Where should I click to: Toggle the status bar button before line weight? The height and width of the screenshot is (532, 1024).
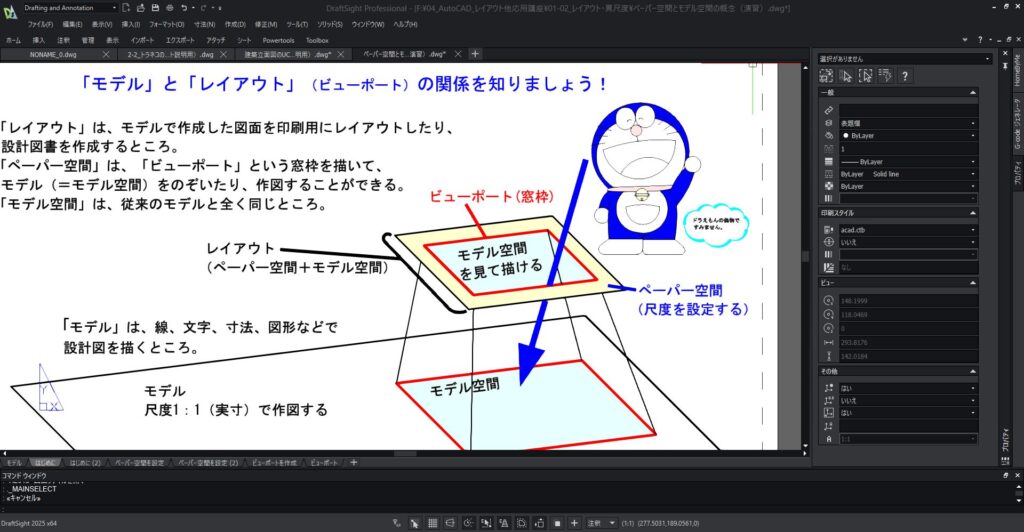539,523
